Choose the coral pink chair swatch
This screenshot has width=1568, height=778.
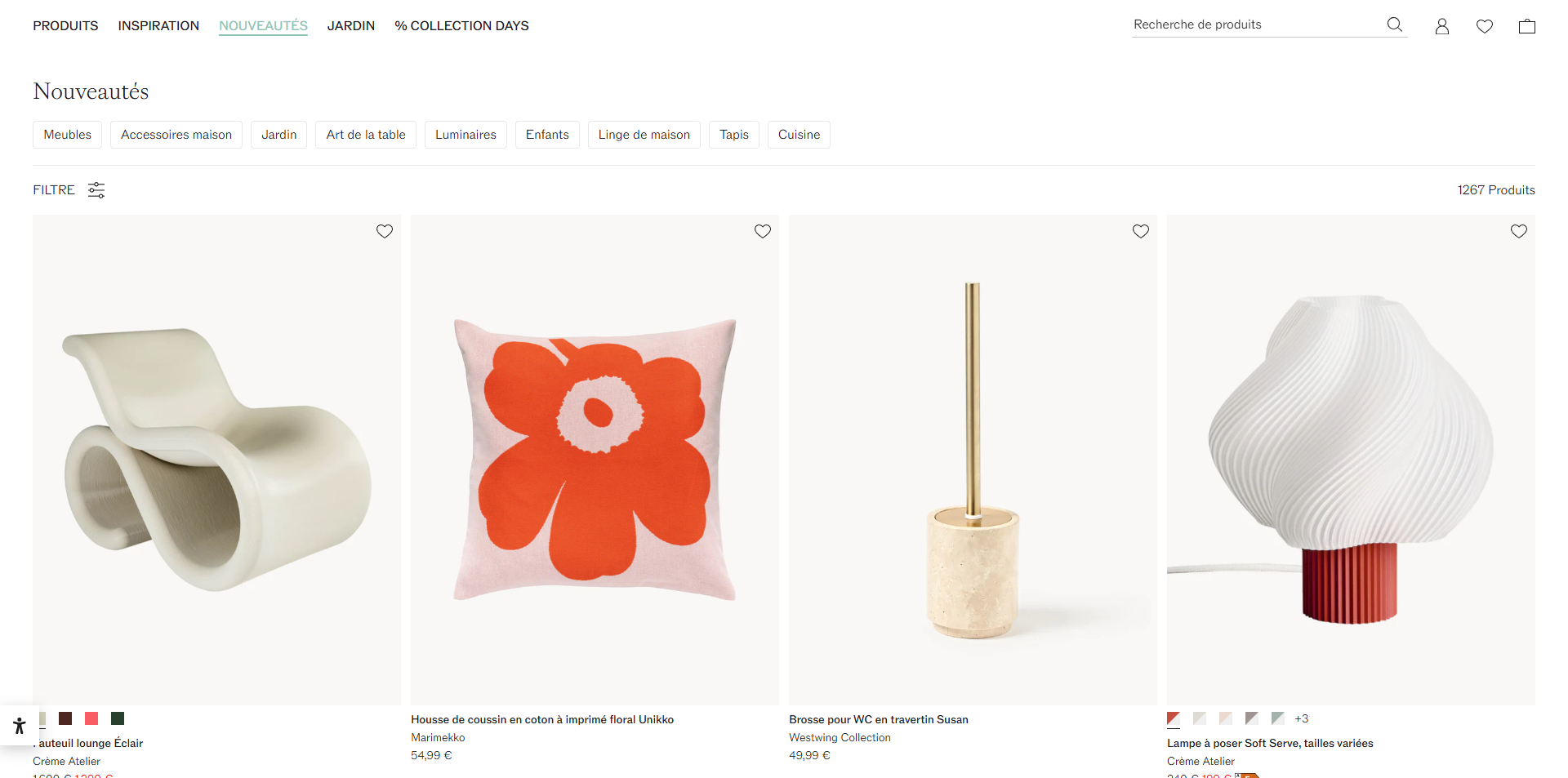point(91,718)
